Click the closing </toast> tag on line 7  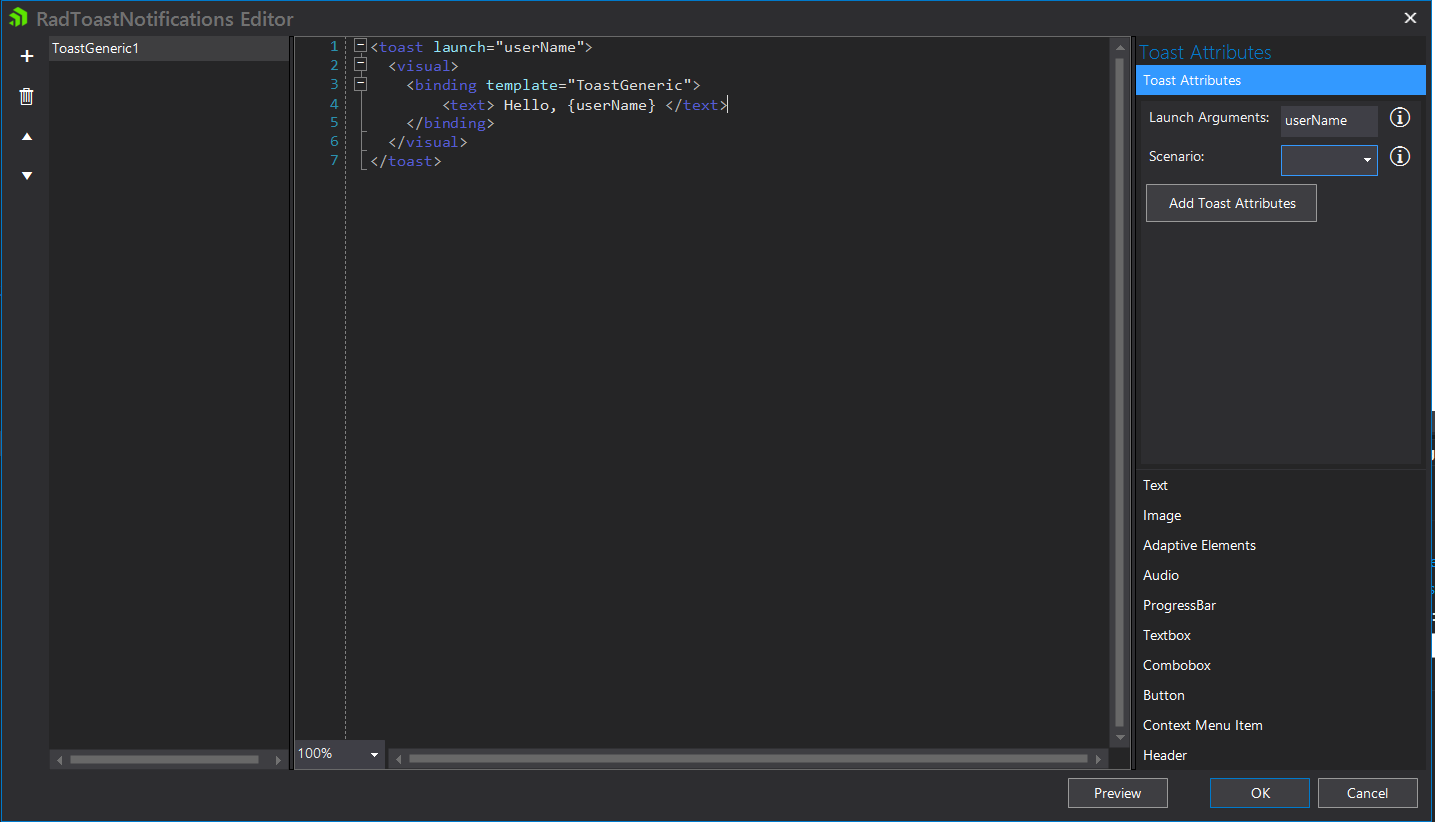pos(406,161)
